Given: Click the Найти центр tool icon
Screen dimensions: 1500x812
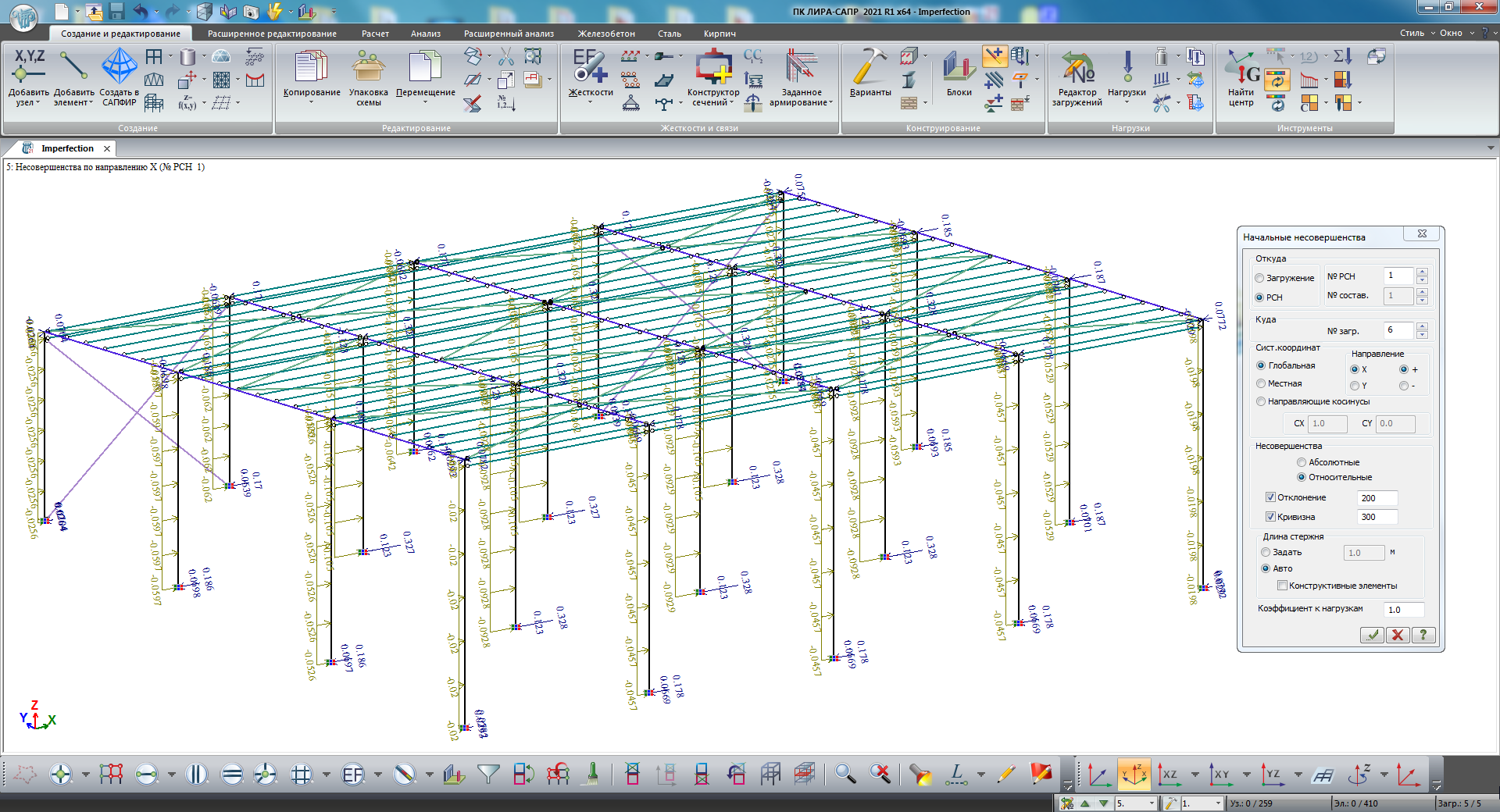Looking at the screenshot, I should coord(1241,67).
